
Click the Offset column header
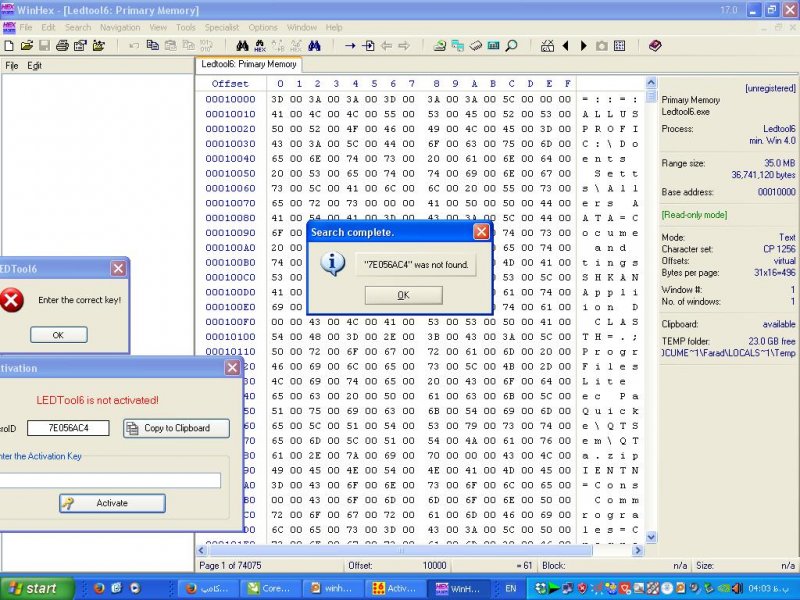(230, 84)
